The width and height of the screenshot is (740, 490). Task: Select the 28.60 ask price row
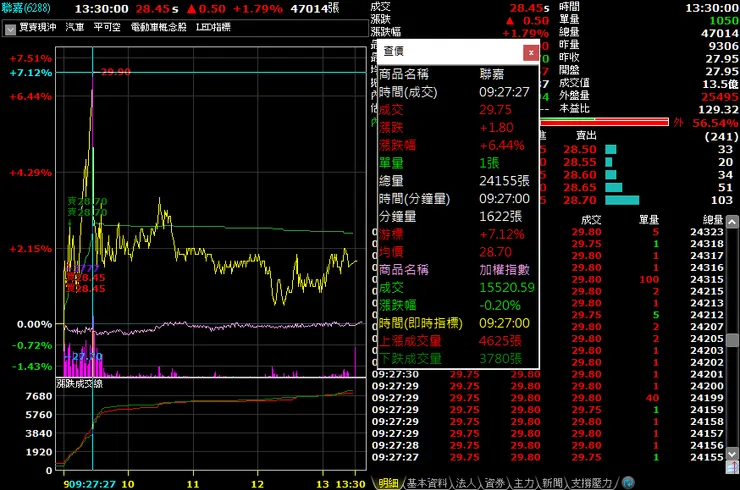648,175
